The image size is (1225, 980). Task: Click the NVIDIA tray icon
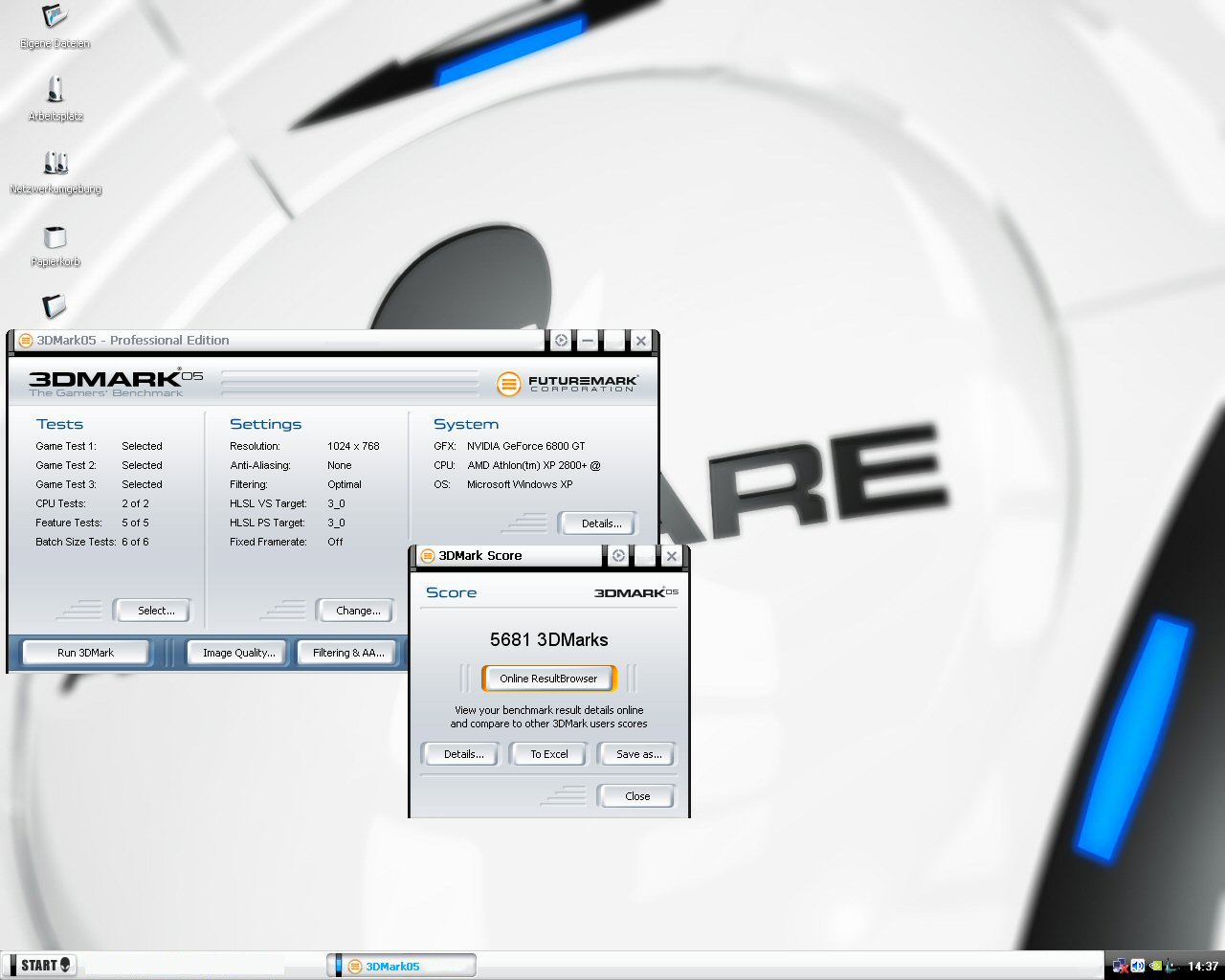tap(1155, 966)
